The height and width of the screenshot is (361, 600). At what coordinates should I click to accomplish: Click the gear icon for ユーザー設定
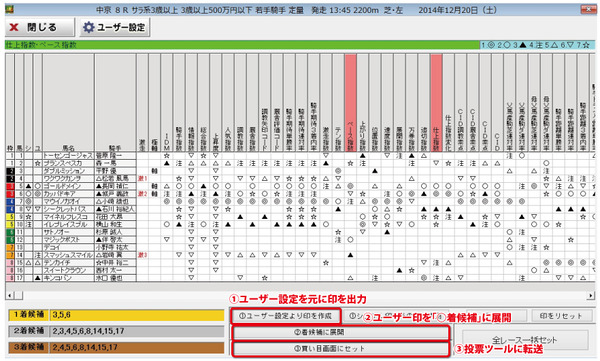[89, 27]
